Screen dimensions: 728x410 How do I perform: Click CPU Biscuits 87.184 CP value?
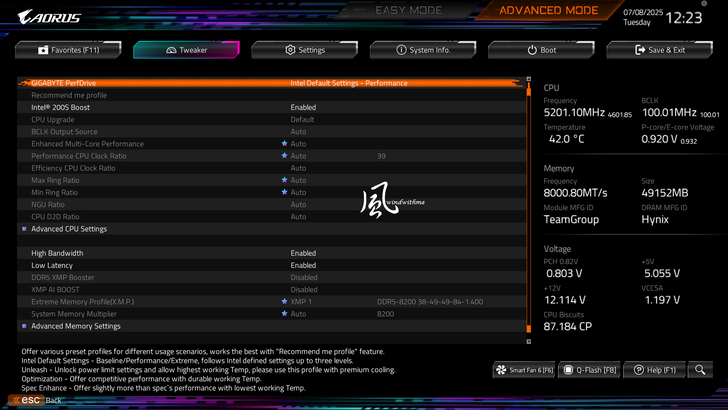coord(567,326)
